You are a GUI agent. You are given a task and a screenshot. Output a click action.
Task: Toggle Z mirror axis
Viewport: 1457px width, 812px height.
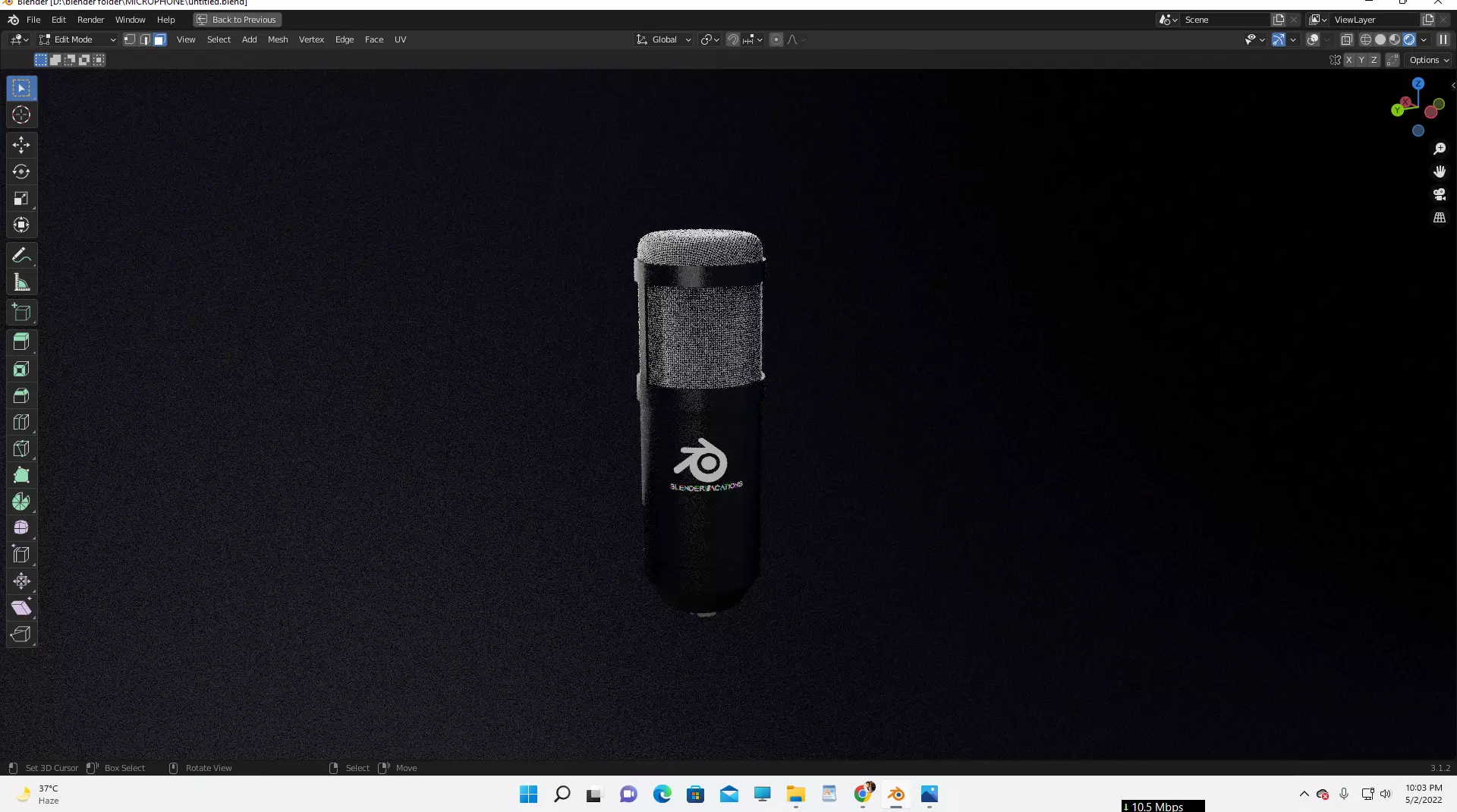(x=1374, y=60)
